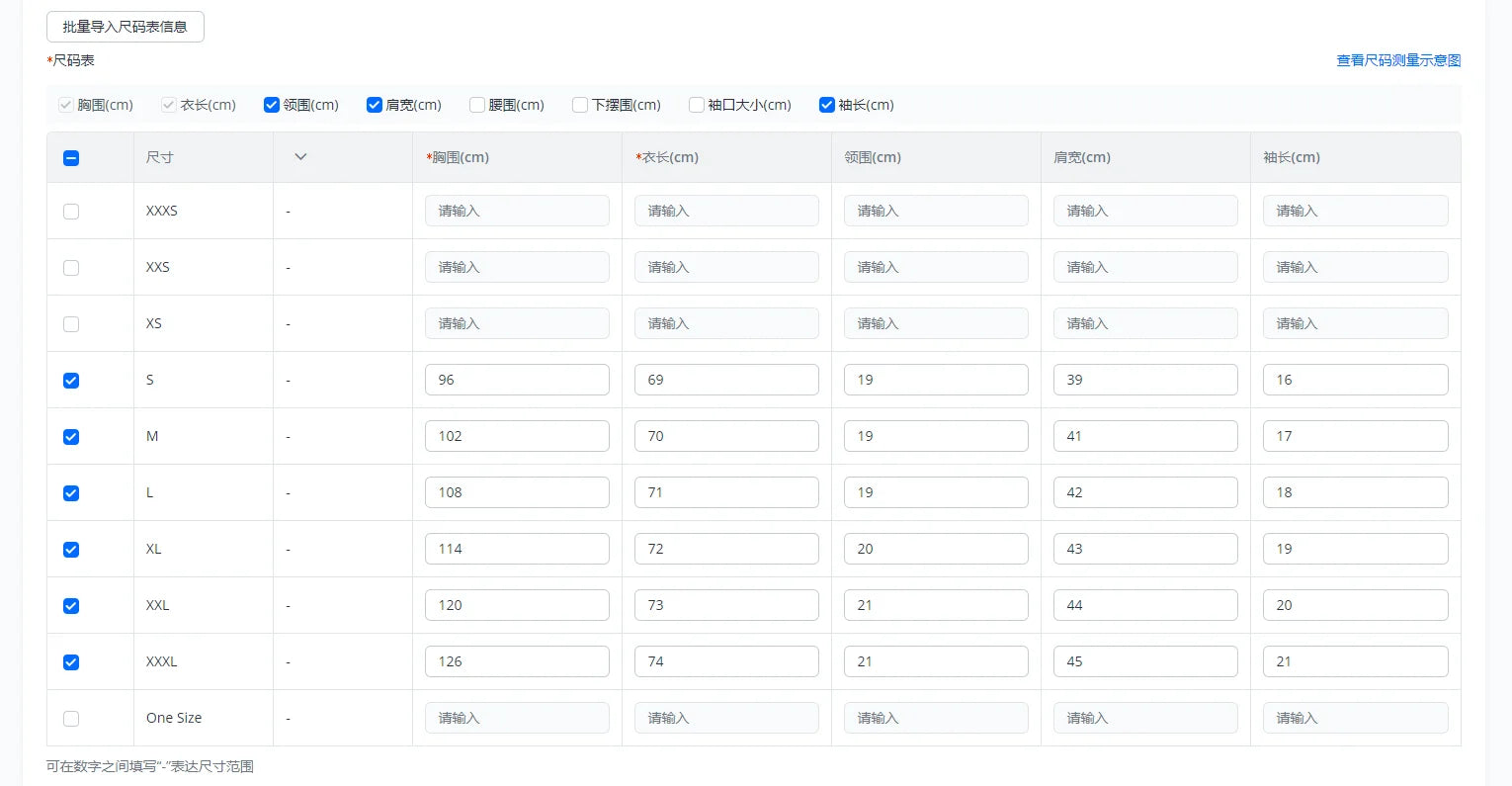Deselect the XXXL size row checkbox
This screenshot has width=1512, height=786.
[71, 662]
